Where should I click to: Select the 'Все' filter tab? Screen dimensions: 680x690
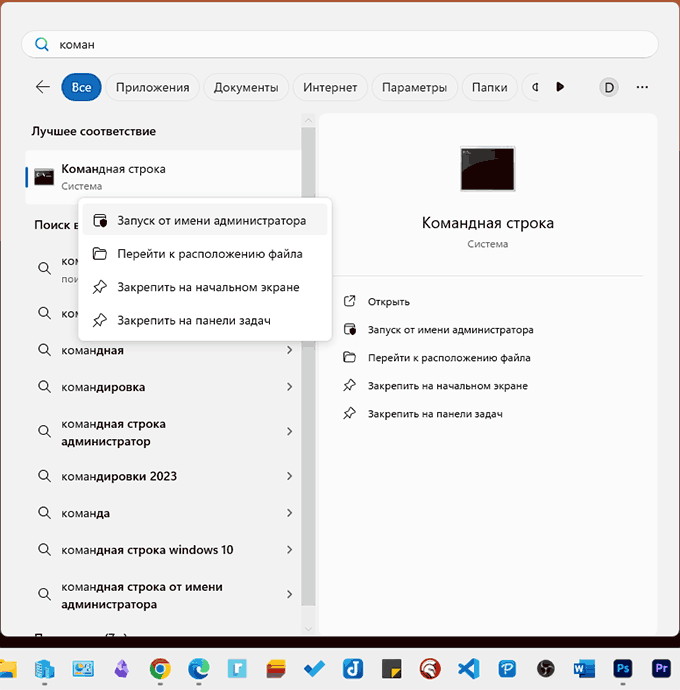81,87
